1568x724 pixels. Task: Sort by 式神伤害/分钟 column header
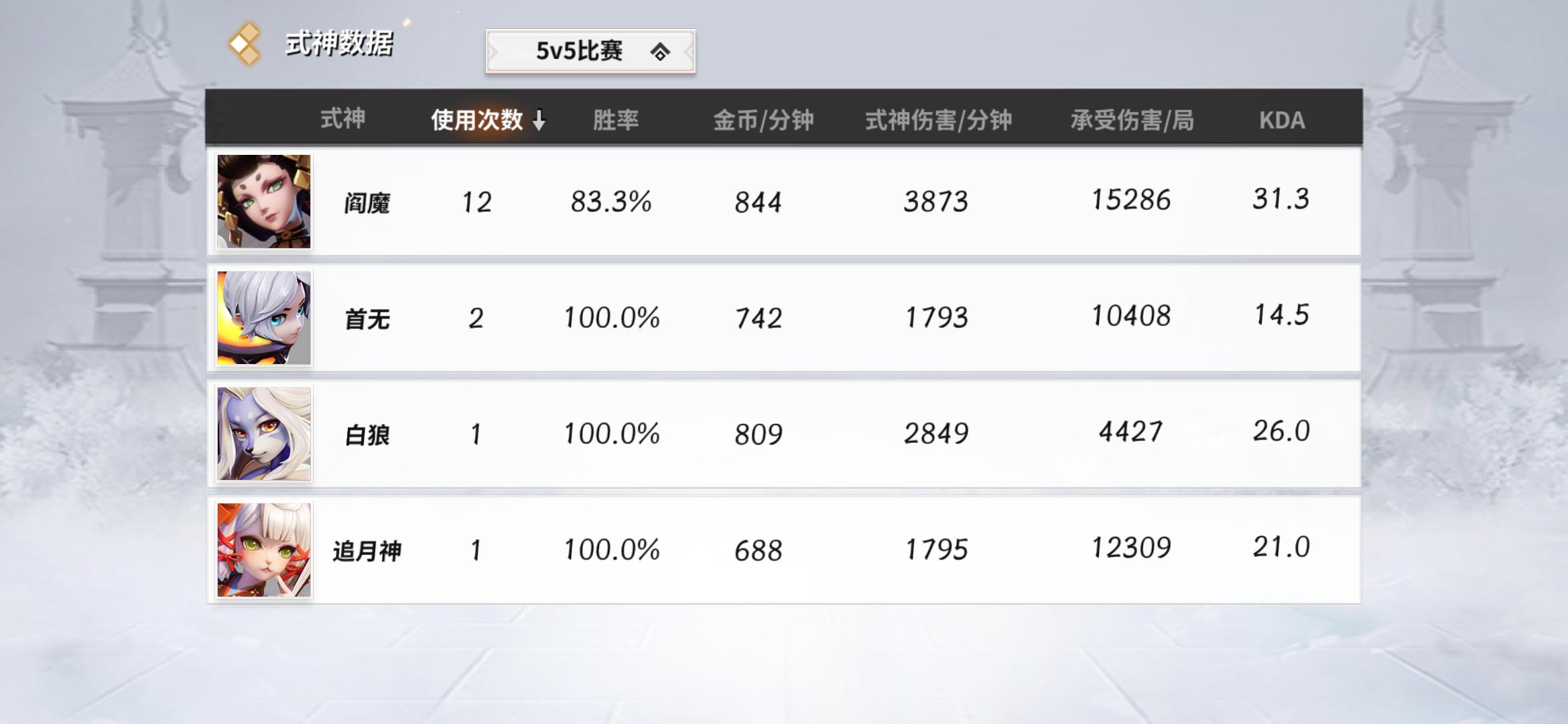coord(938,120)
